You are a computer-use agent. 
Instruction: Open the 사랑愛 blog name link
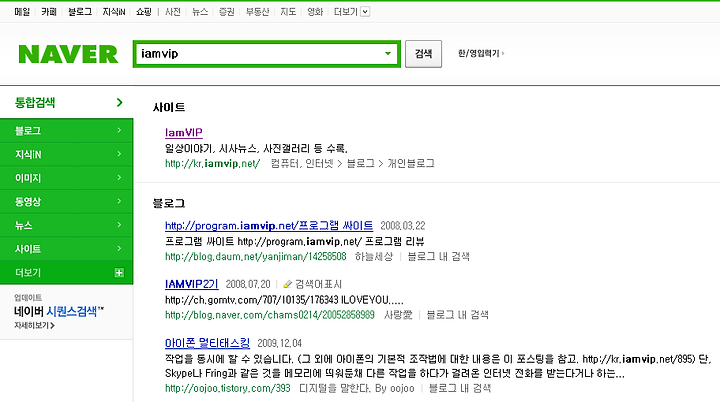(x=398, y=315)
